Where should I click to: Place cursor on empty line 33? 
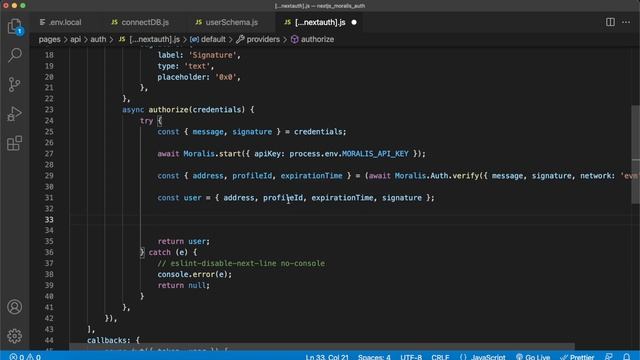click(x=351, y=220)
